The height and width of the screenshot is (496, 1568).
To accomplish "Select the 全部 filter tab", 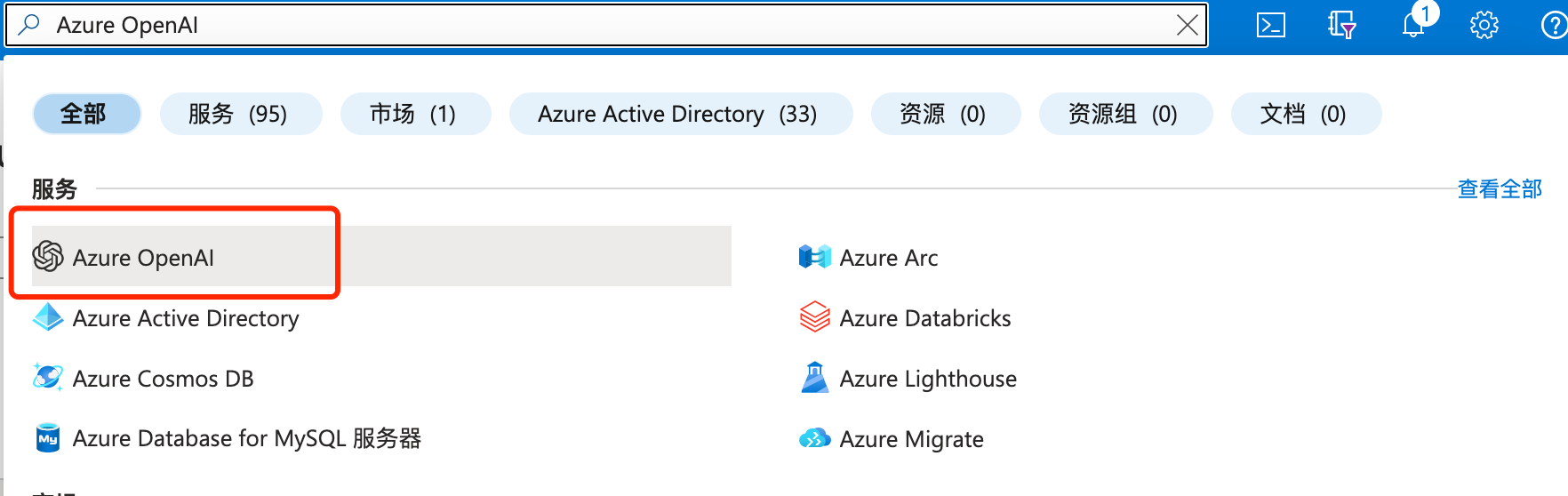I will (86, 114).
